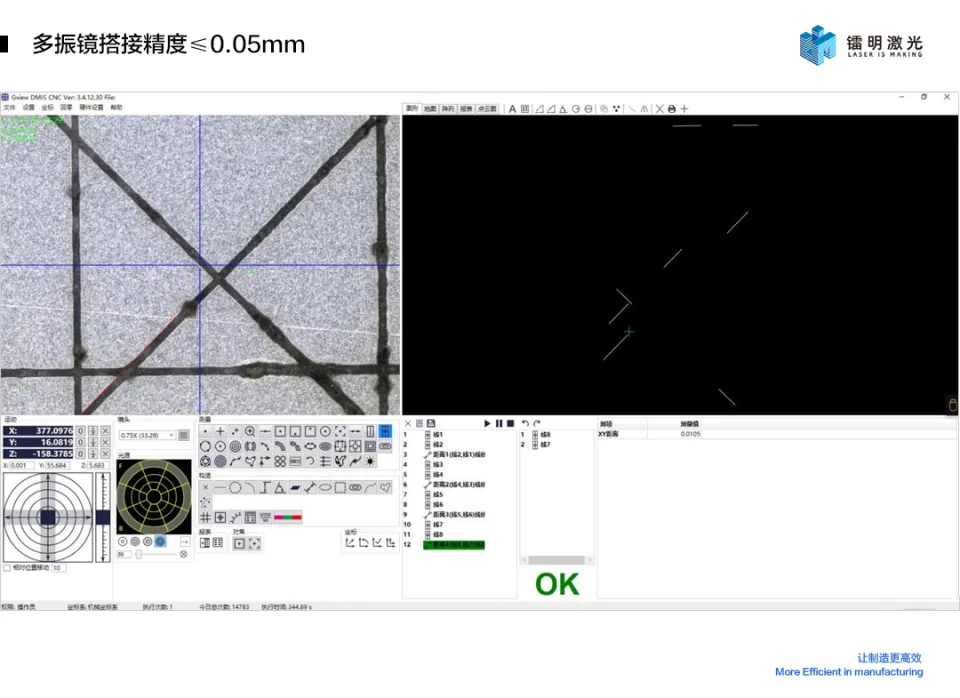Image resolution: width=960 pixels, height=698 pixels.
Task: Select the concentric circles measurement tool
Action: coord(235,446)
